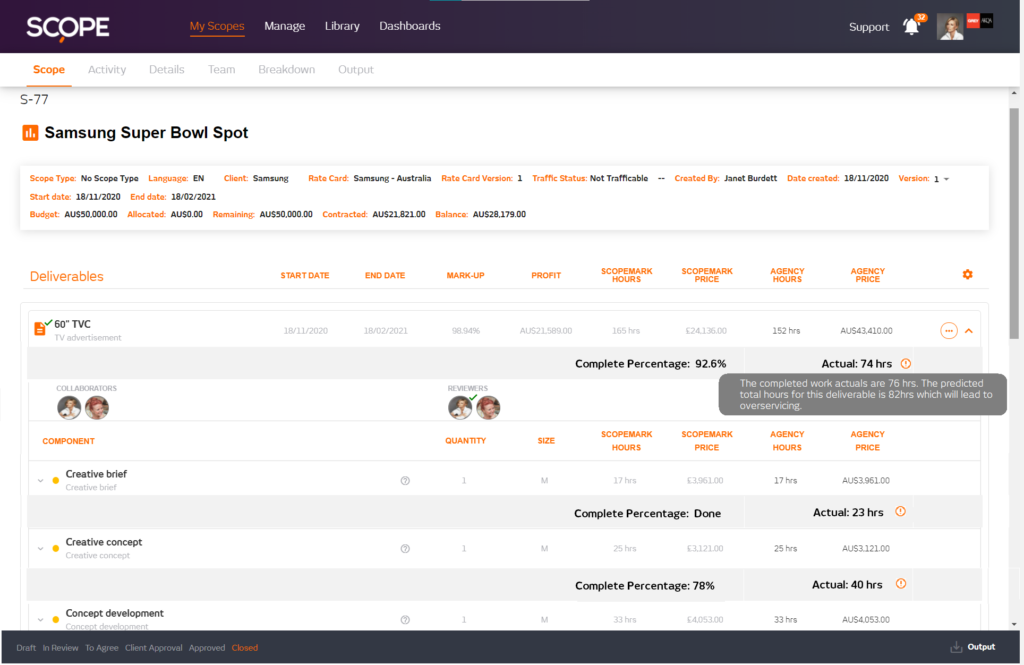
Task: Click the yellow status dot for Creative concept
Action: click(56, 549)
